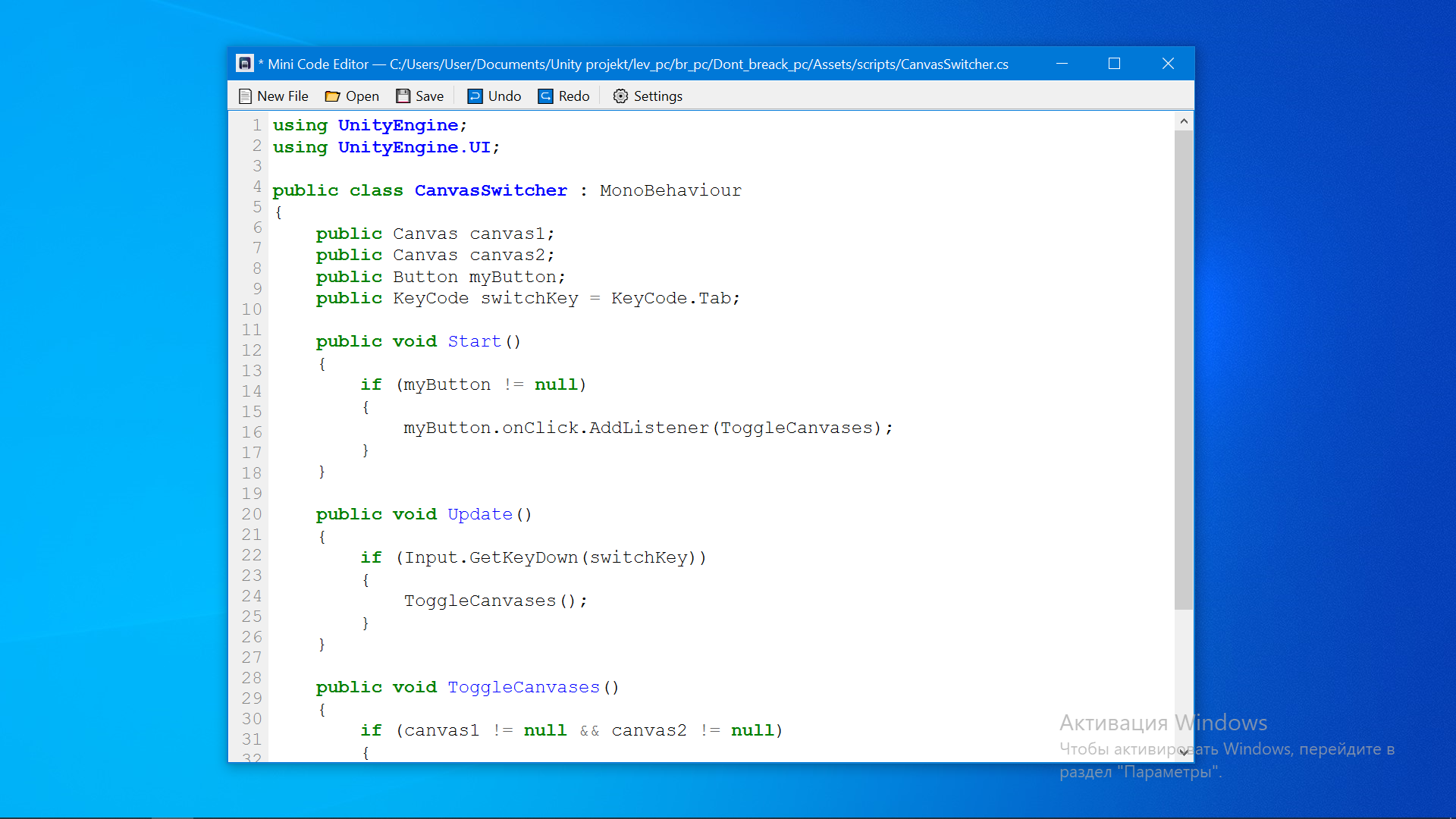Image resolution: width=1456 pixels, height=819 pixels.
Task: Click the word 'MonoBehaviour'
Action: pyautogui.click(x=670, y=190)
